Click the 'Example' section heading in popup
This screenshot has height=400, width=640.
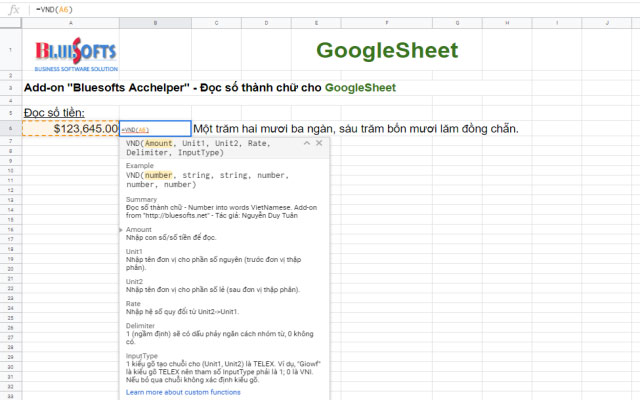click(140, 165)
